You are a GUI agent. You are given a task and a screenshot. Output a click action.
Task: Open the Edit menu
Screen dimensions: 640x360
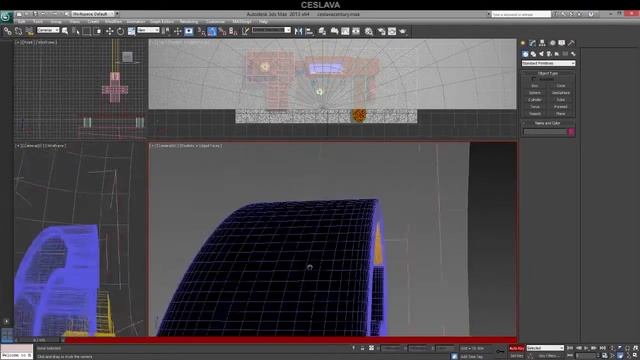point(22,22)
